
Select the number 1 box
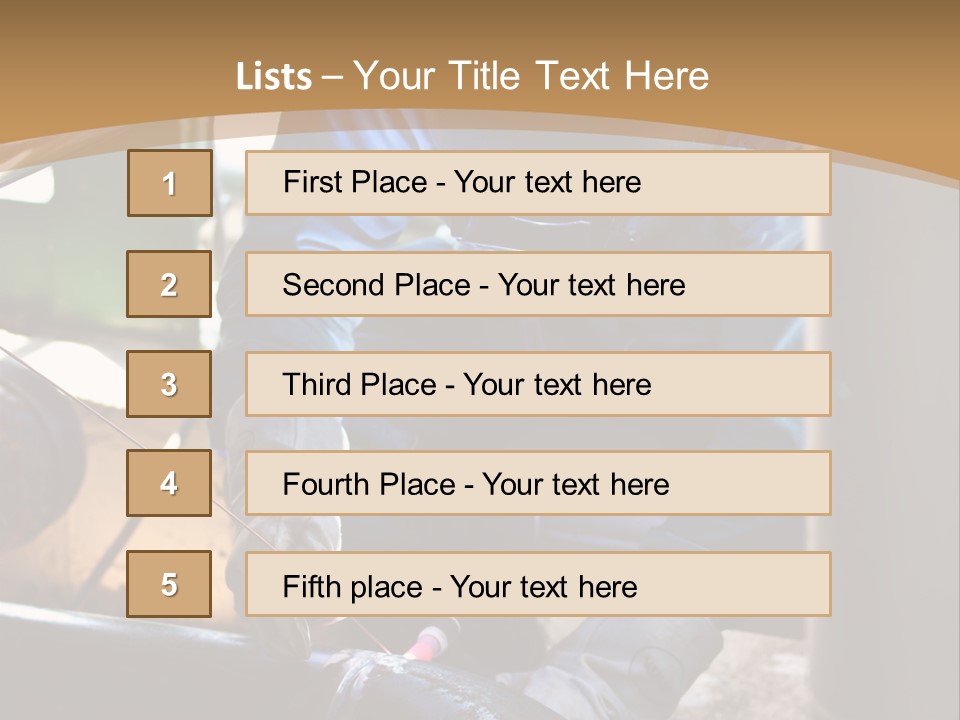tap(169, 183)
